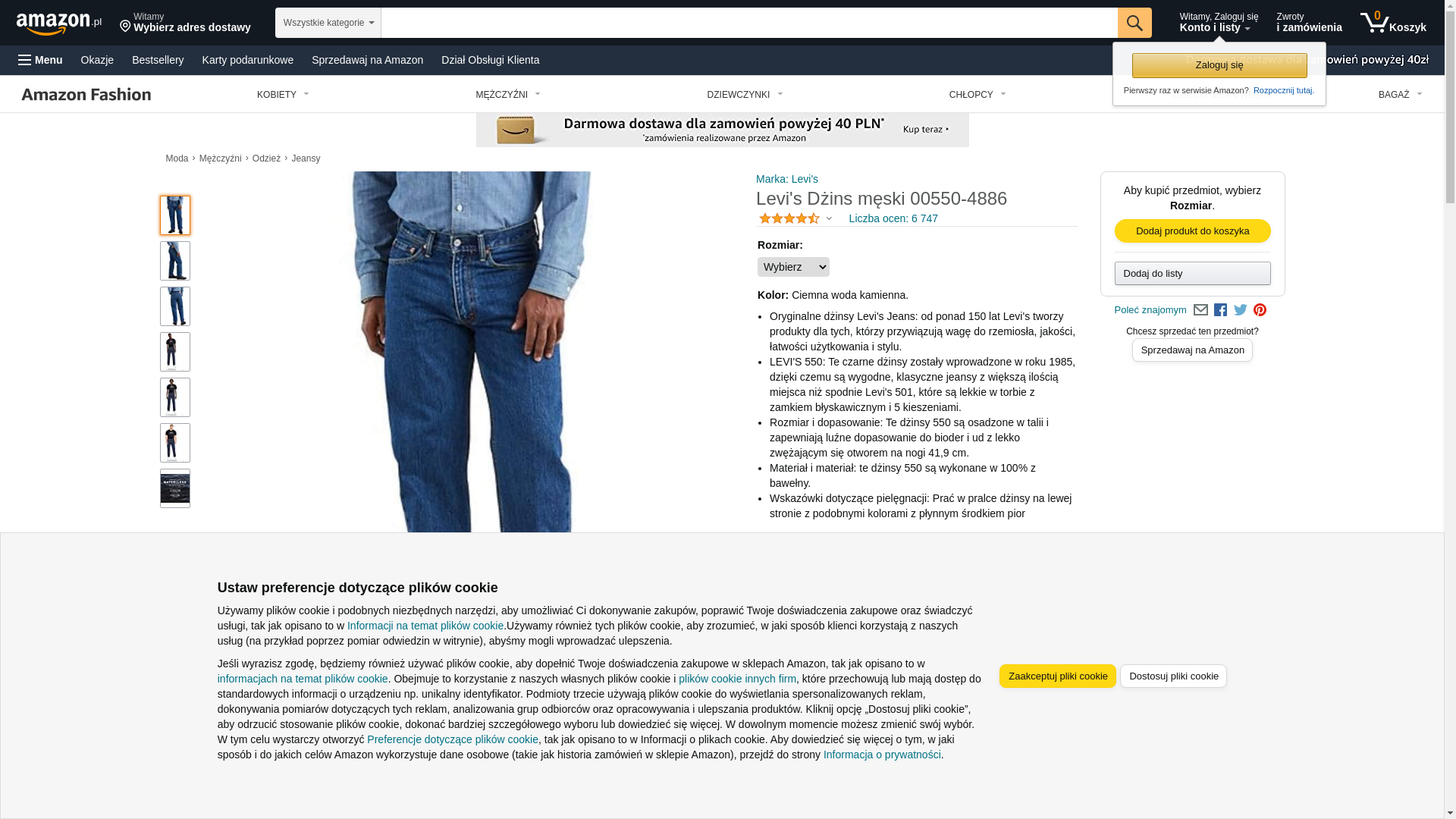Select the last dark product thumbnail
Image resolution: width=1456 pixels, height=819 pixels.
coord(175,488)
